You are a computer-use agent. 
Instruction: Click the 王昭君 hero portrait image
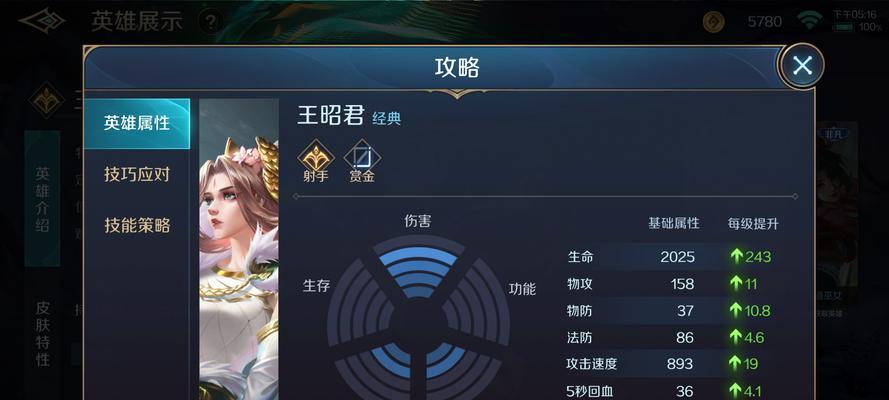tap(239, 249)
